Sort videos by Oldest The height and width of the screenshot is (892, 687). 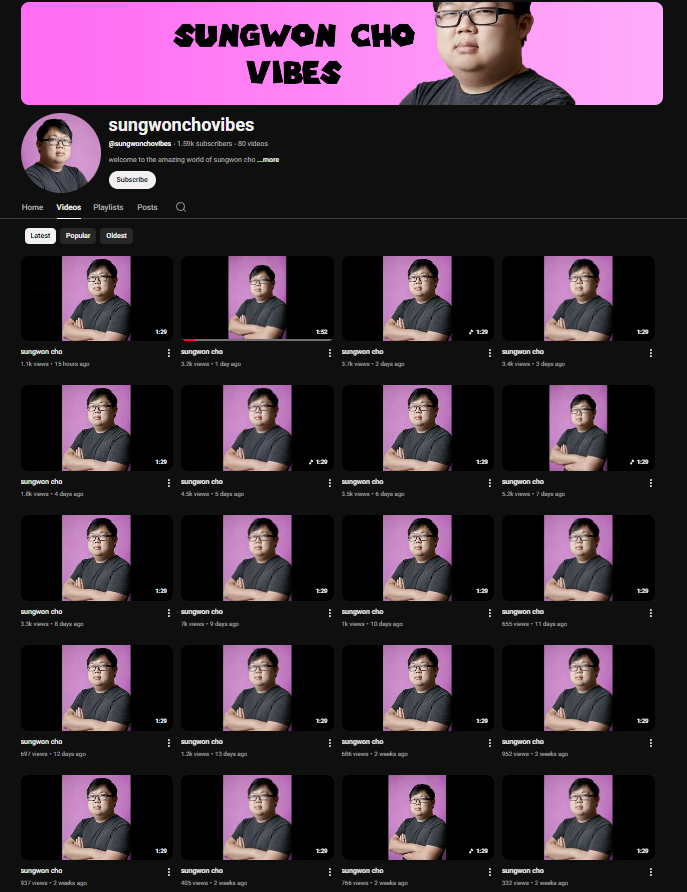pos(116,236)
